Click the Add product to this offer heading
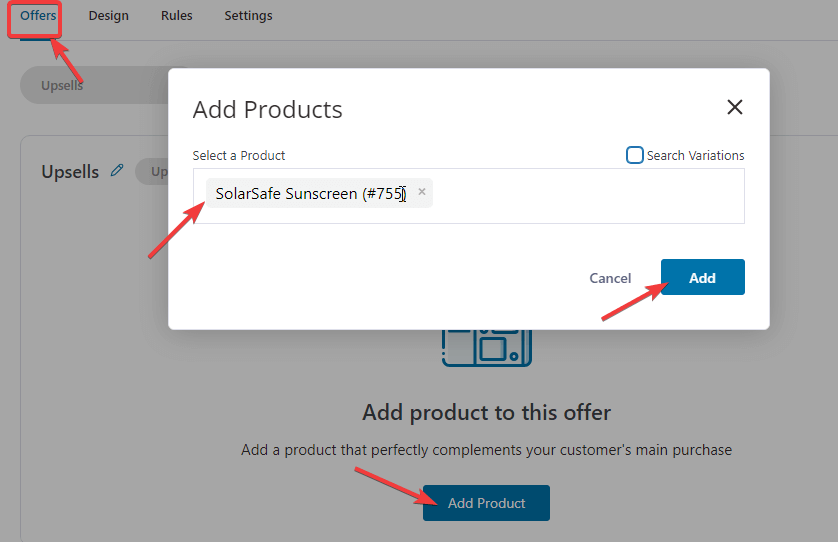This screenshot has height=542, width=838. 486,413
